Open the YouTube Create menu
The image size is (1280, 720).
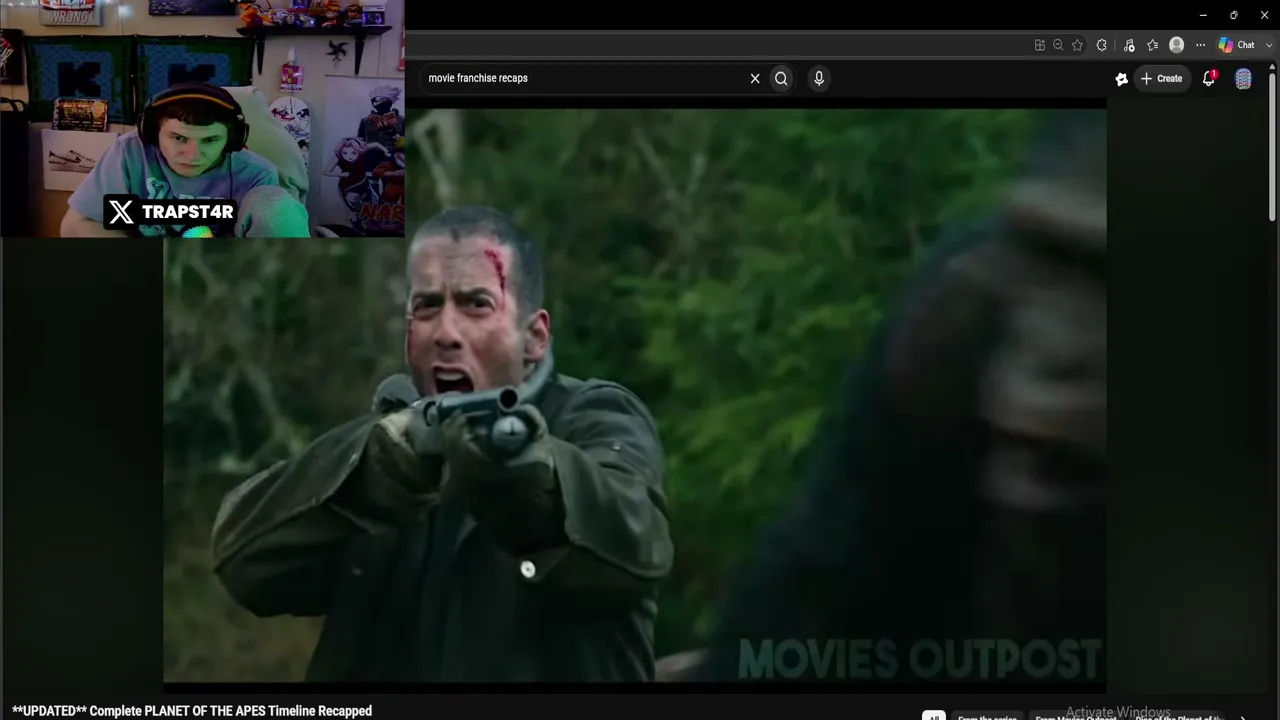tap(1162, 78)
